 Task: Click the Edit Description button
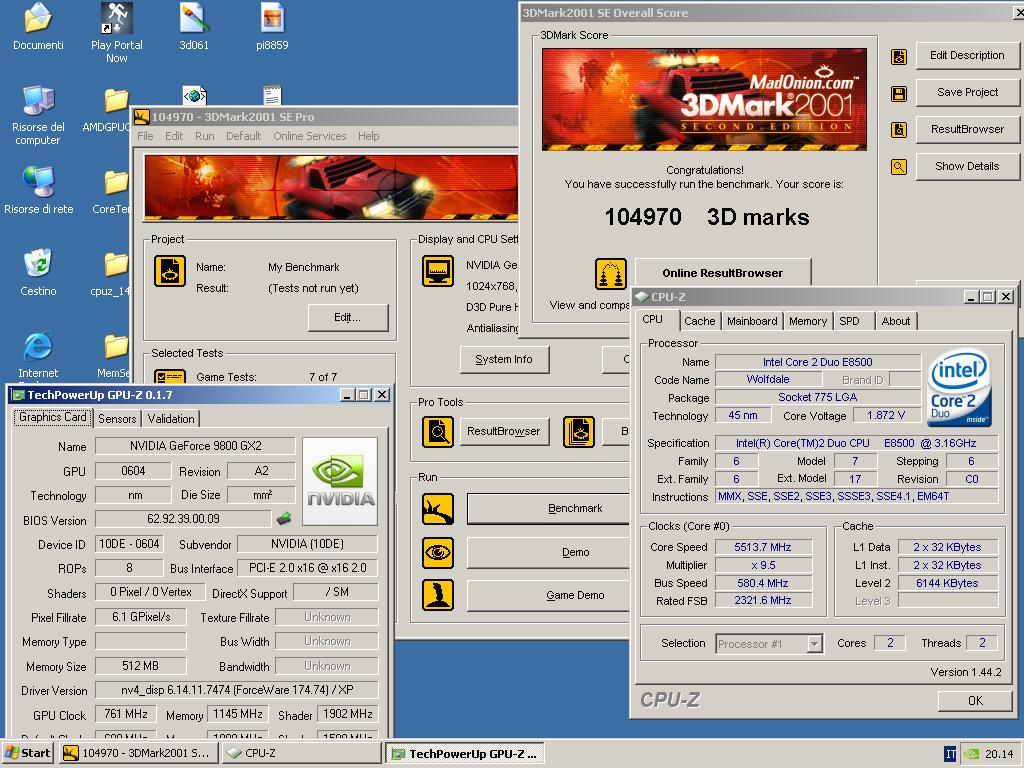tap(967, 56)
